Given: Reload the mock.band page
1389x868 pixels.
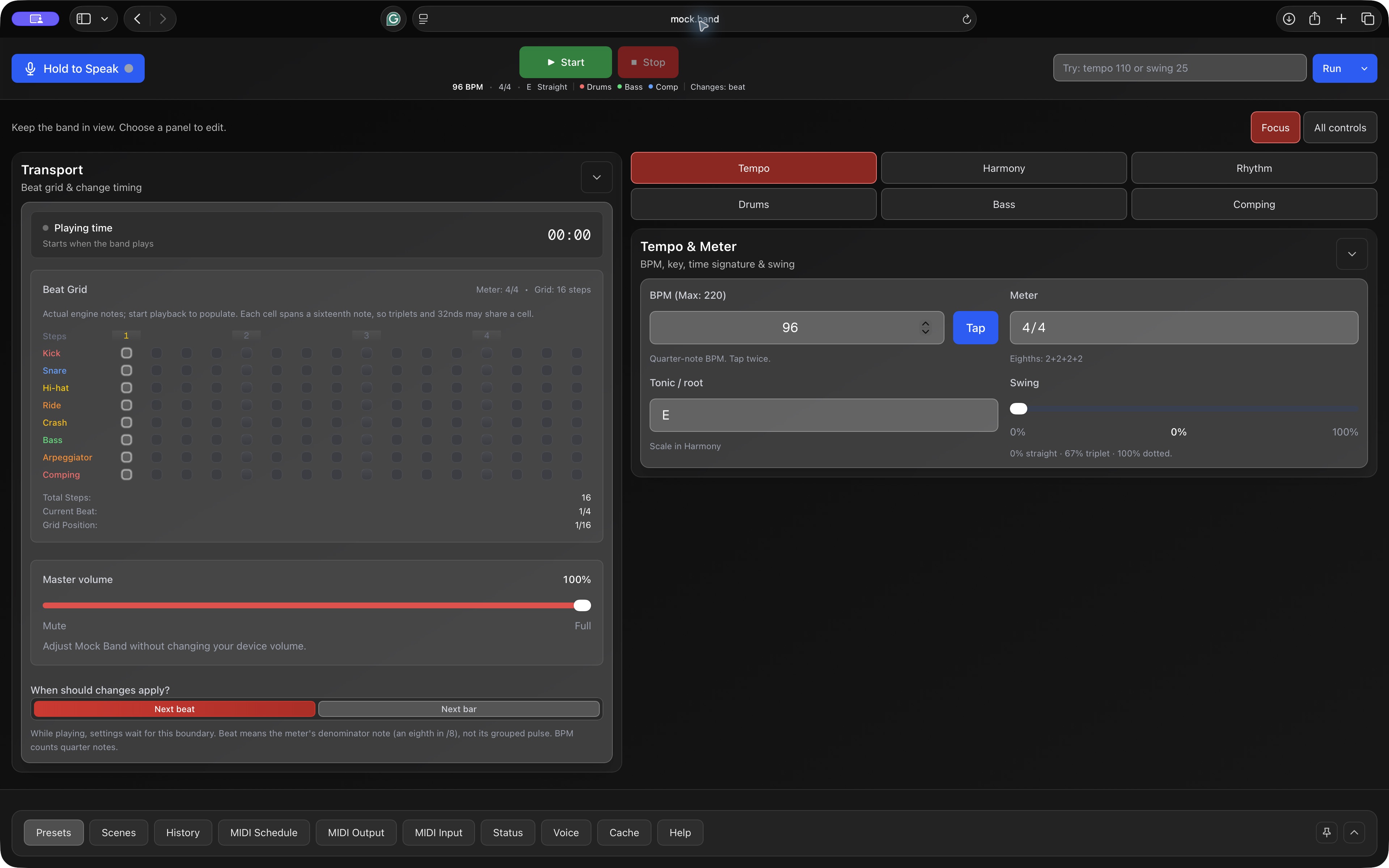Looking at the screenshot, I should coord(967,19).
